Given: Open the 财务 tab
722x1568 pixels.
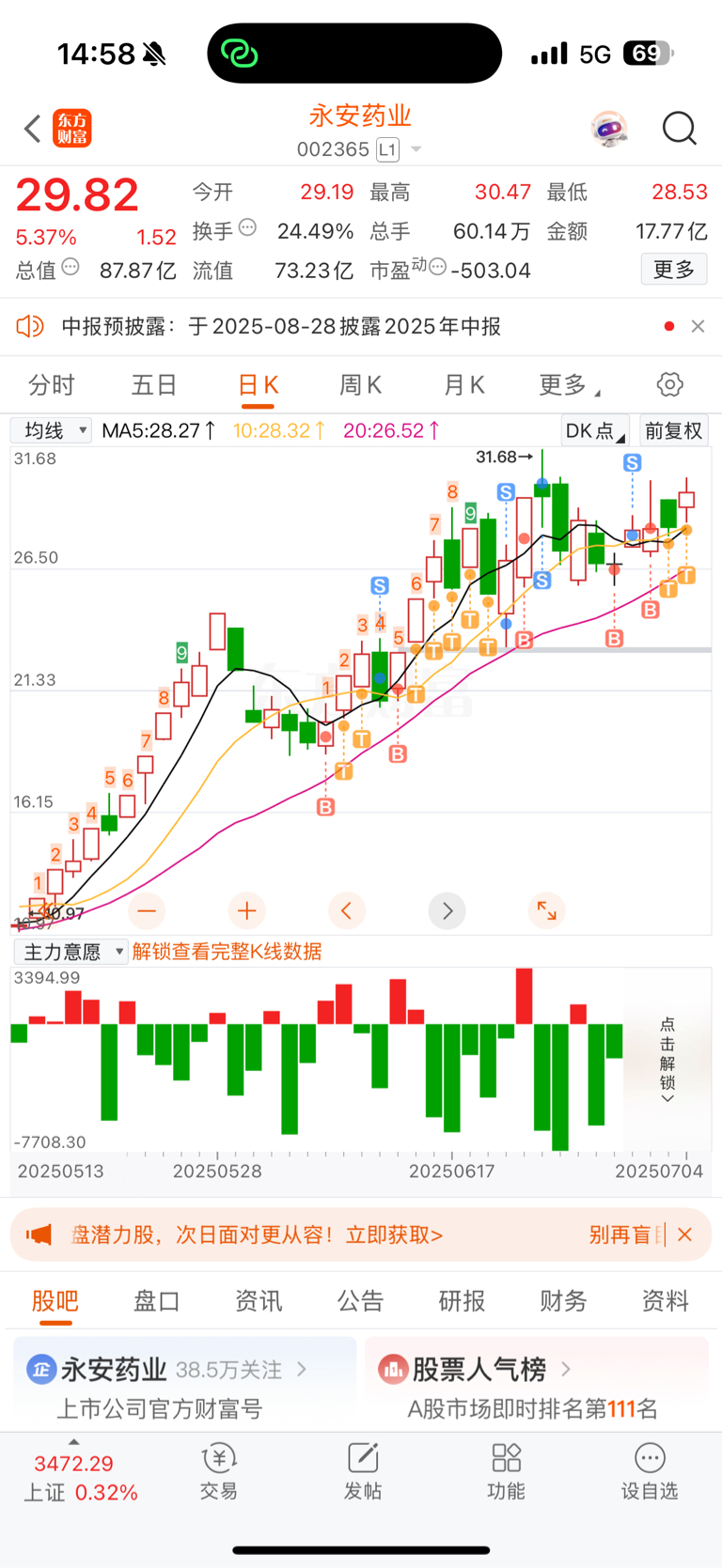Looking at the screenshot, I should [563, 1300].
